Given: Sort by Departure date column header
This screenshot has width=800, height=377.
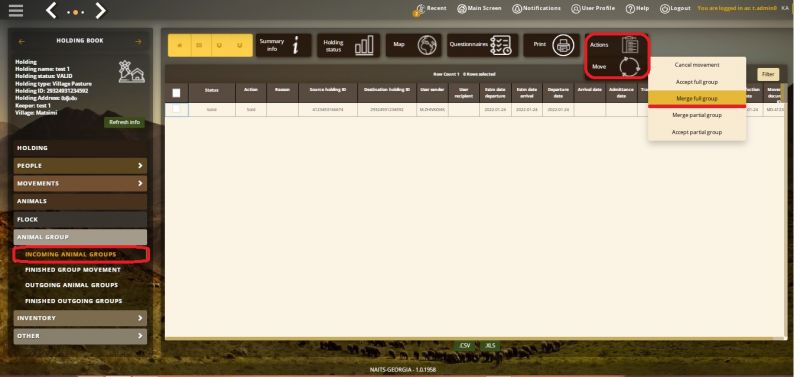Looking at the screenshot, I should (558, 93).
